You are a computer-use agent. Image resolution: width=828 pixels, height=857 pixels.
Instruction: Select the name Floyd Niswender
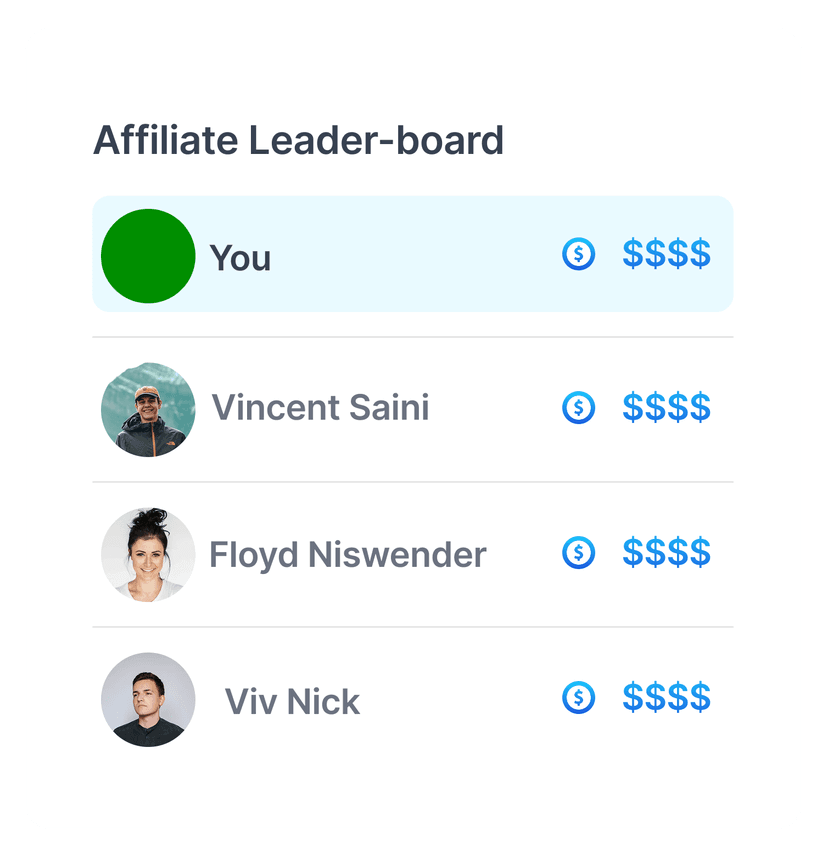click(x=347, y=553)
